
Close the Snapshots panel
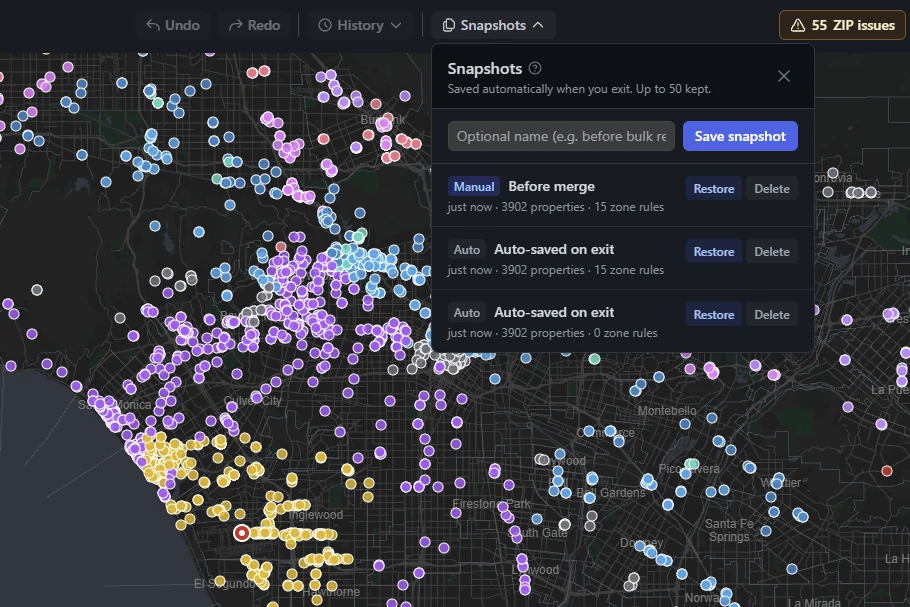pyautogui.click(x=783, y=76)
